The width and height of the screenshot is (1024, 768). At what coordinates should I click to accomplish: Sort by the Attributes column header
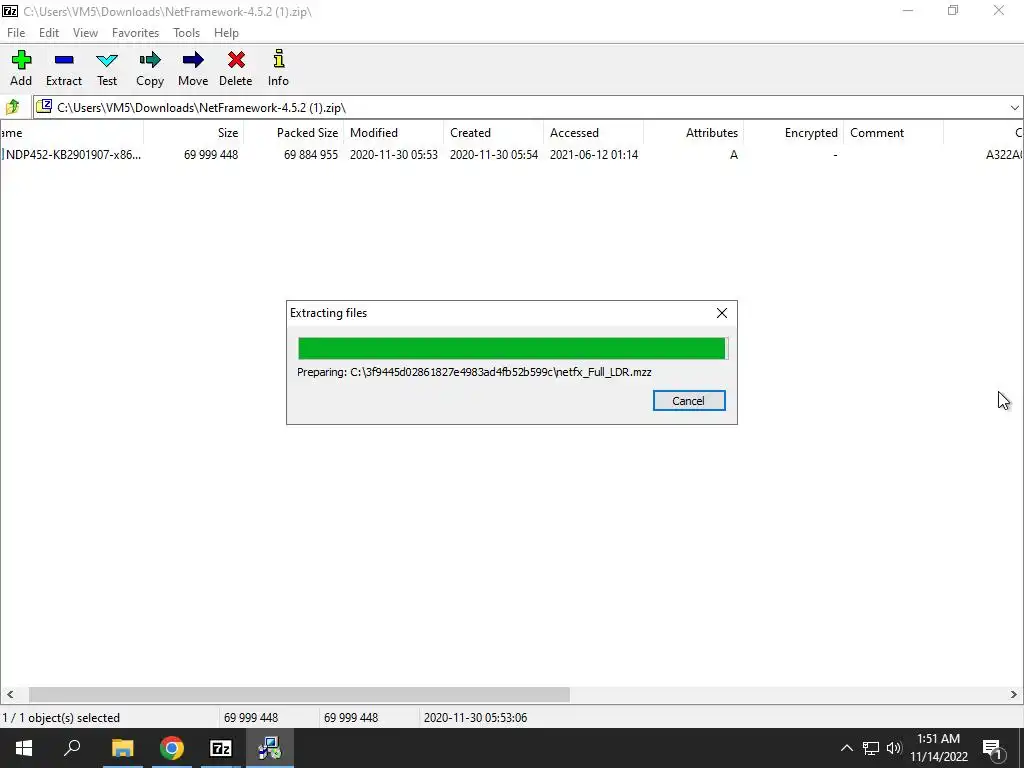pos(694,133)
